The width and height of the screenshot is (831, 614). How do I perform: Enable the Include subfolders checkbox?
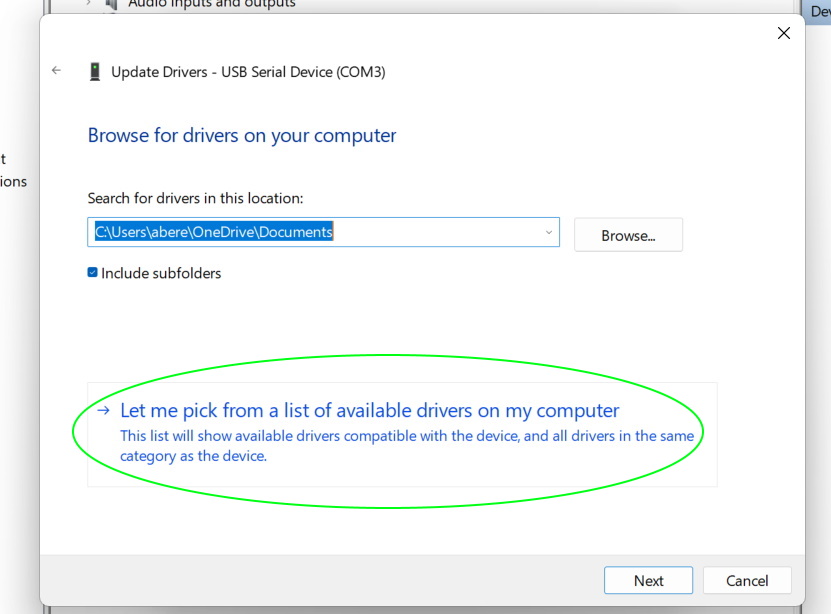tap(92, 272)
